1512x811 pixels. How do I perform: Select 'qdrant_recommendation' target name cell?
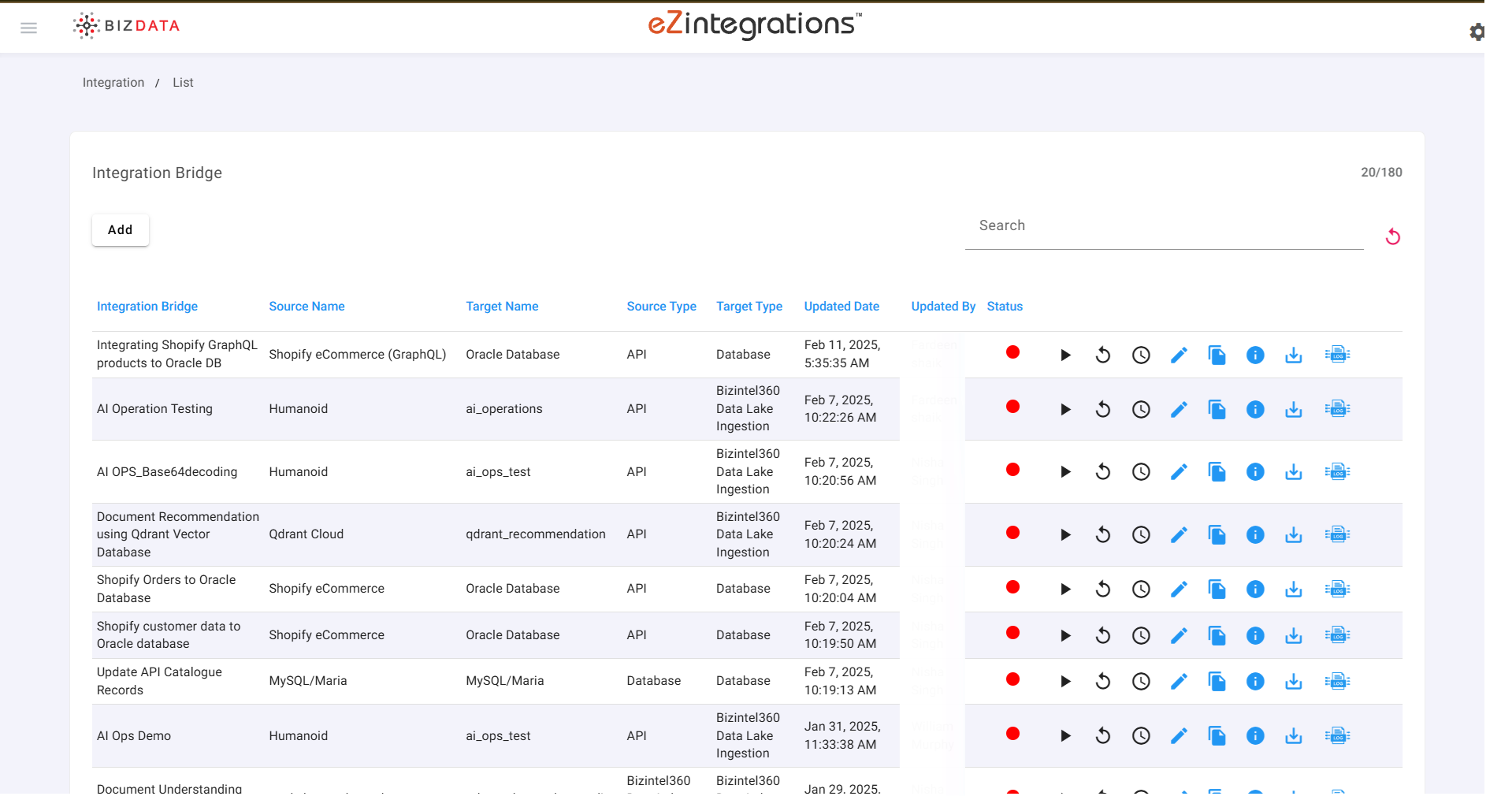coord(536,534)
